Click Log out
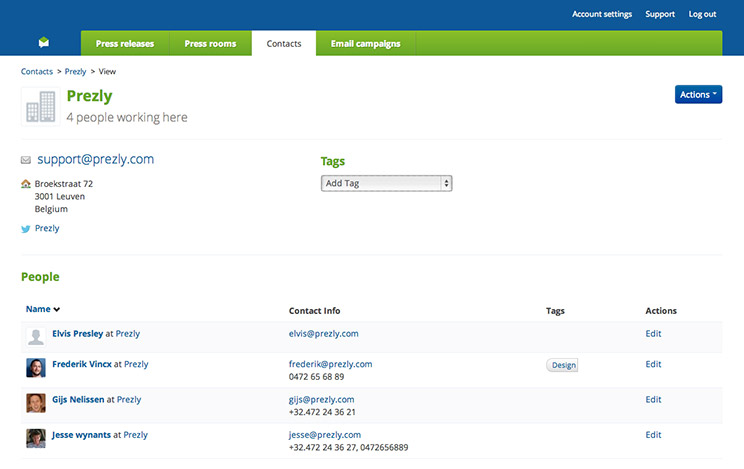 pos(702,14)
